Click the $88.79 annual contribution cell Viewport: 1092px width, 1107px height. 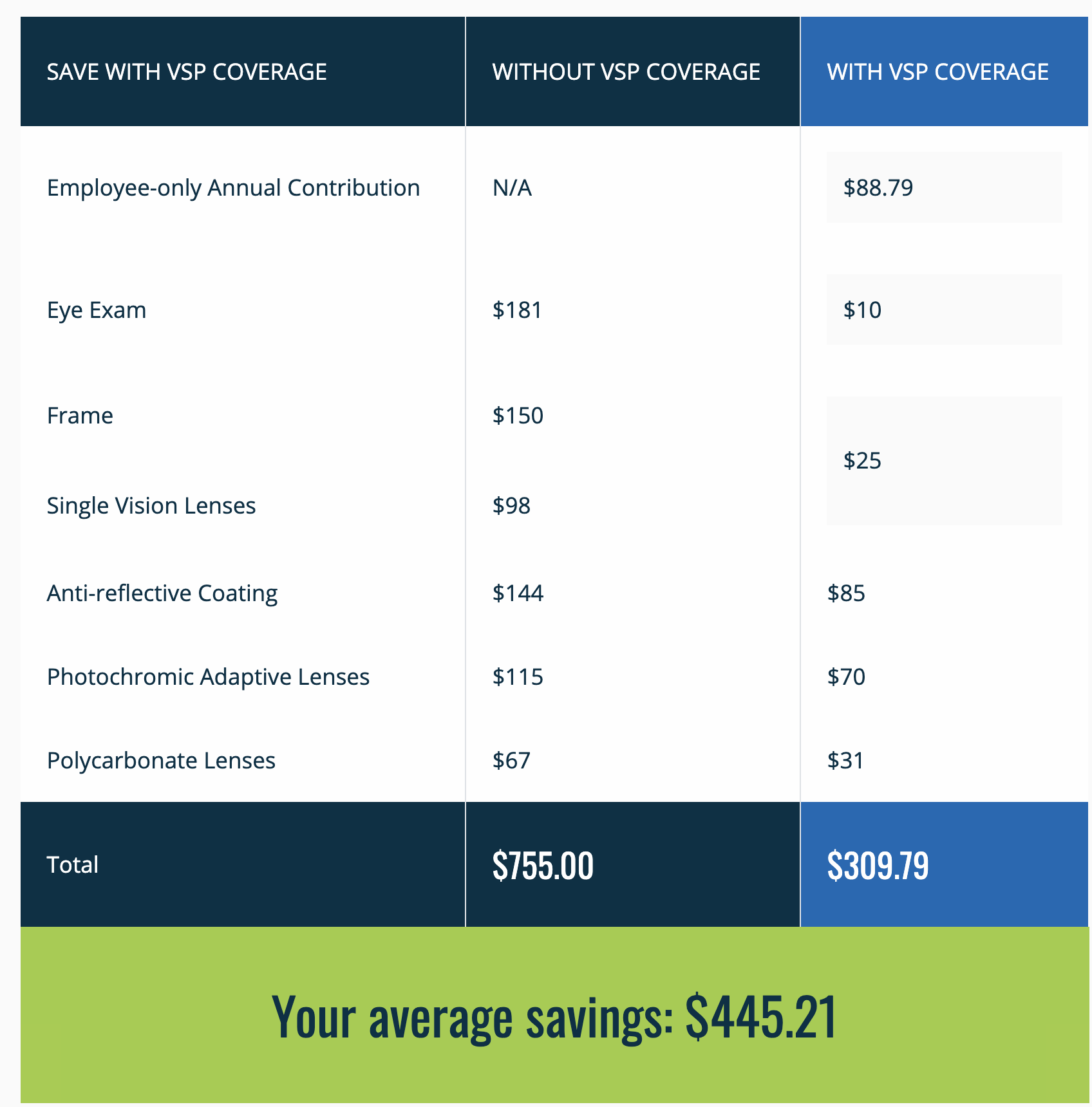coord(878,188)
